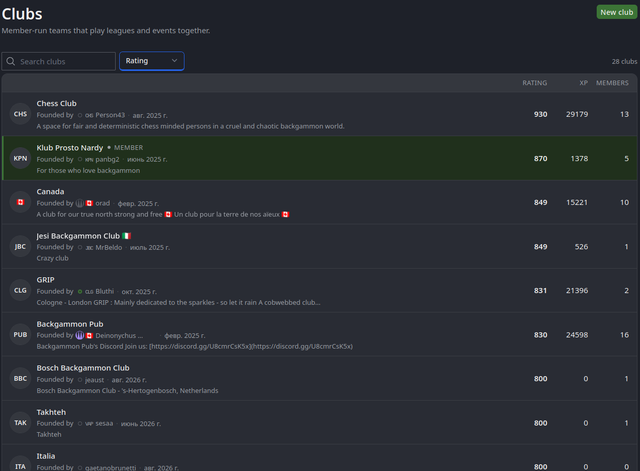Click the Canada XP value 15221
Image resolution: width=640 pixels, height=471 pixels.
click(x=577, y=202)
